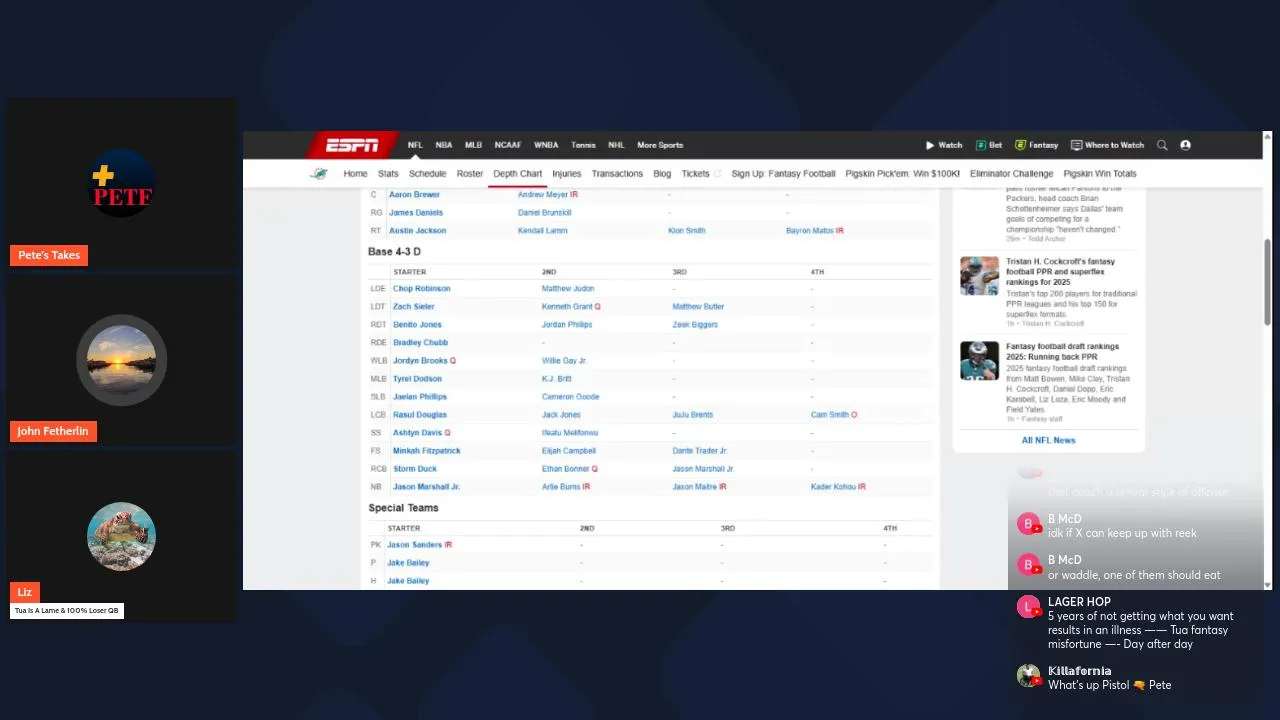
Task: Open Kenneth Grant player link
Action: 567,307
